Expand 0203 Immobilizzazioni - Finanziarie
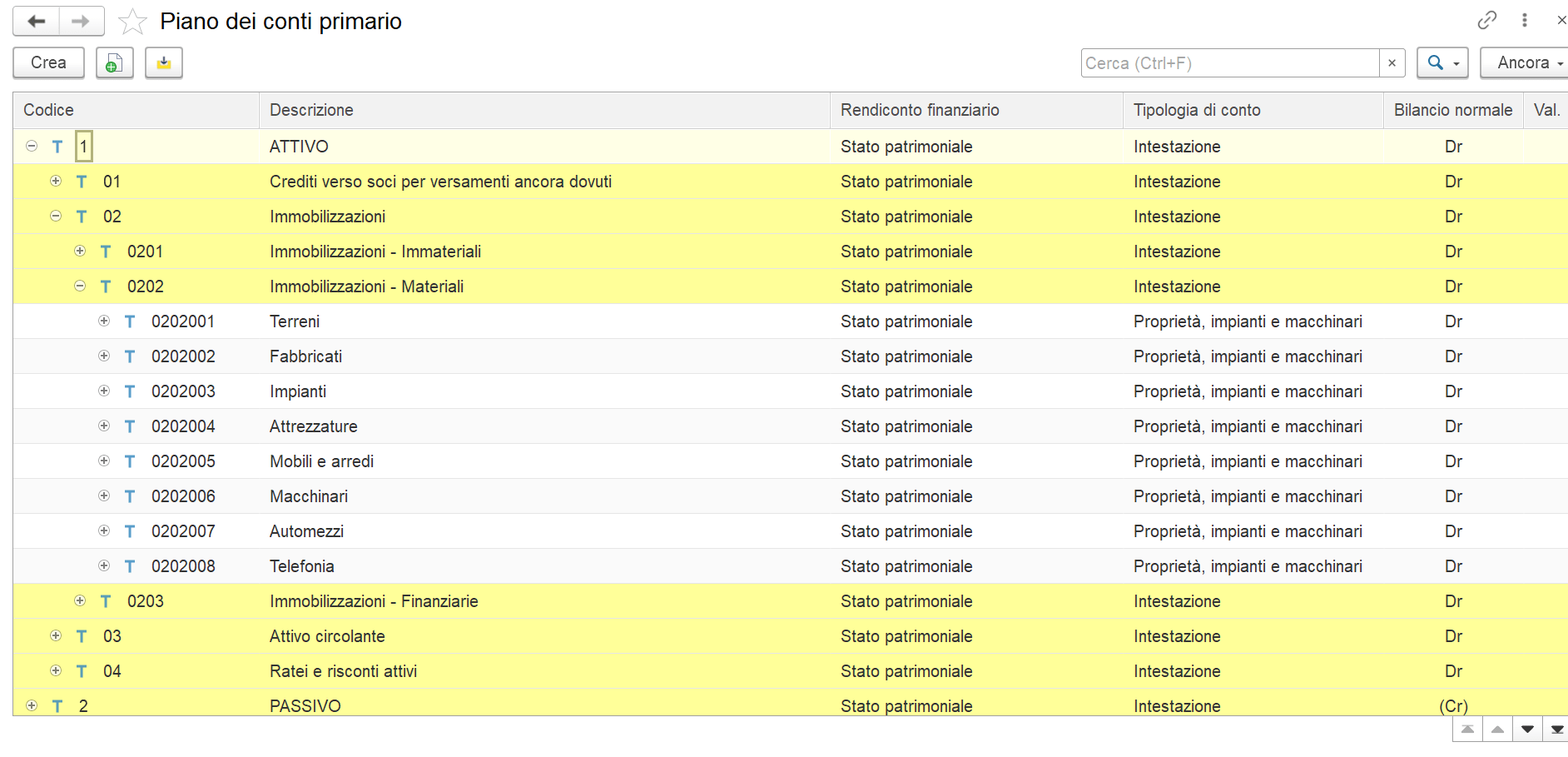 click(x=80, y=600)
